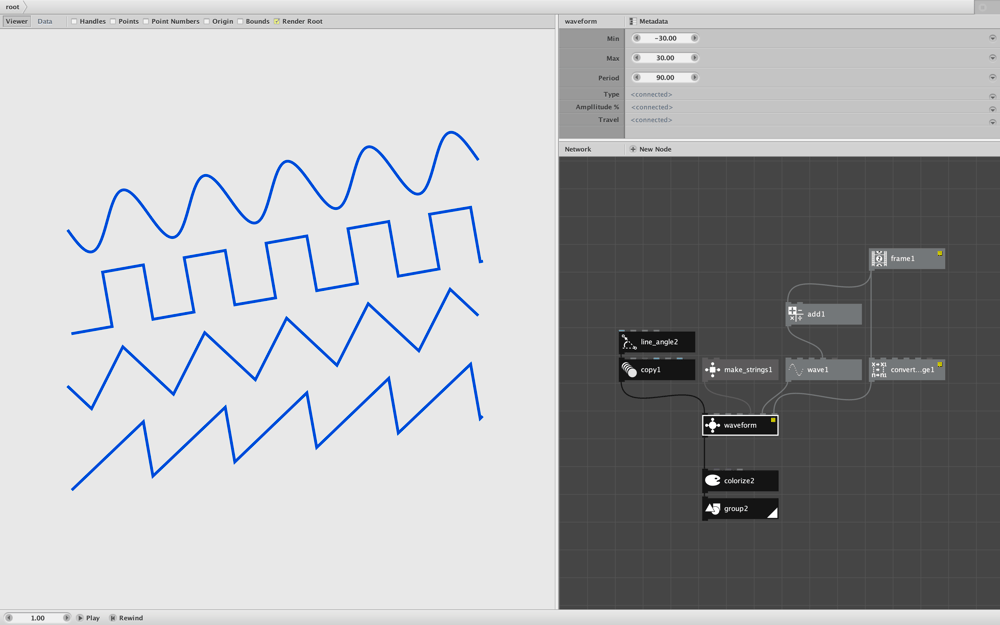The image size is (1000, 625).
Task: Click the Metadata icon
Action: coord(633,21)
